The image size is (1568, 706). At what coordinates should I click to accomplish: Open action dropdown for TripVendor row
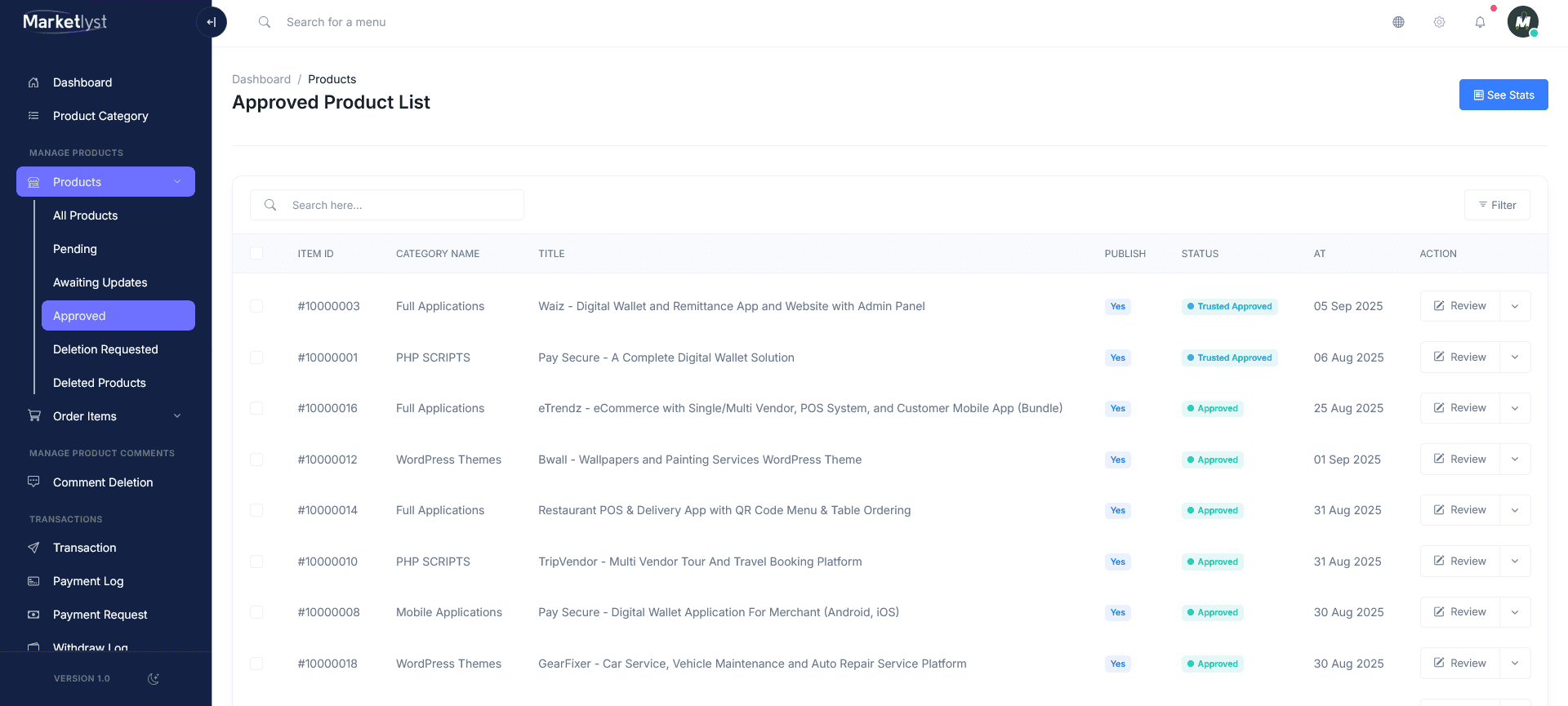click(1515, 562)
